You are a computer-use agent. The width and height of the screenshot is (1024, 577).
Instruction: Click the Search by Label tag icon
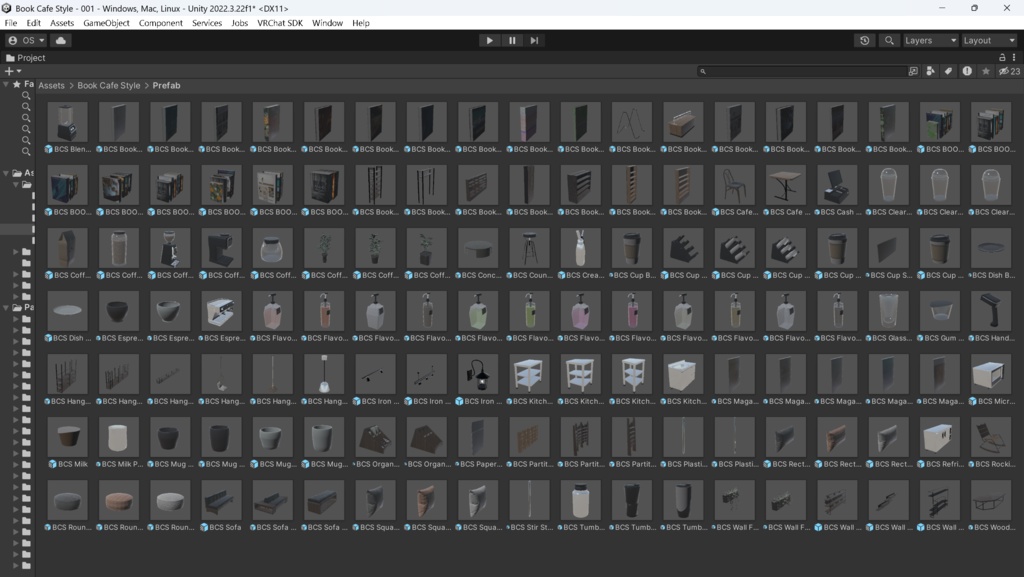click(x=948, y=71)
